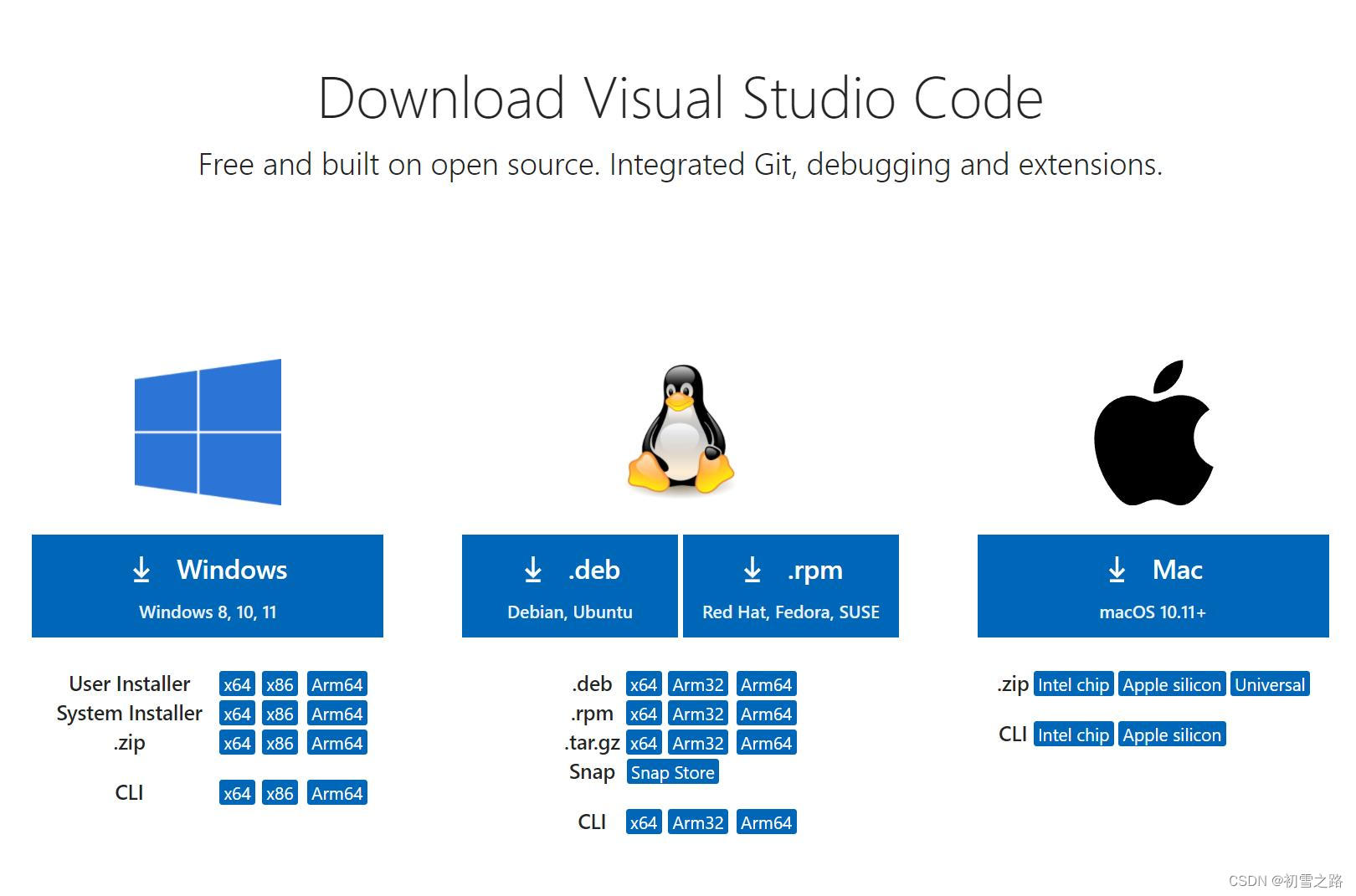Screen dimensions: 1356x896
Task: Download the .deb package for Debian, Ubuntu
Action: click(569, 586)
